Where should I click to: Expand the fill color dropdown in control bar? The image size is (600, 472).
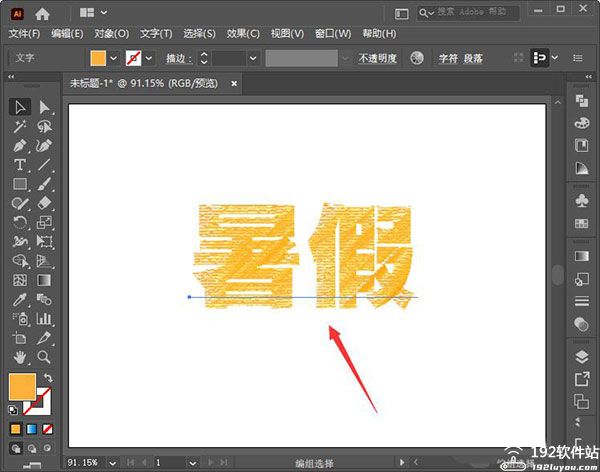click(x=113, y=59)
